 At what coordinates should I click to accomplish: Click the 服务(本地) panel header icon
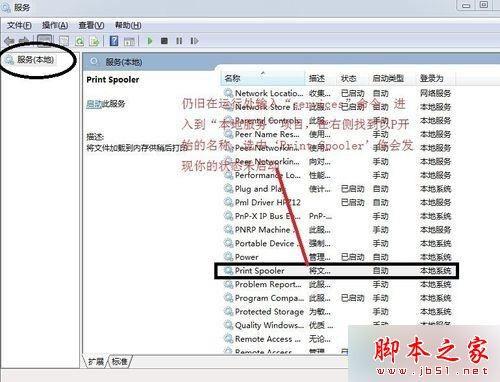(94, 61)
